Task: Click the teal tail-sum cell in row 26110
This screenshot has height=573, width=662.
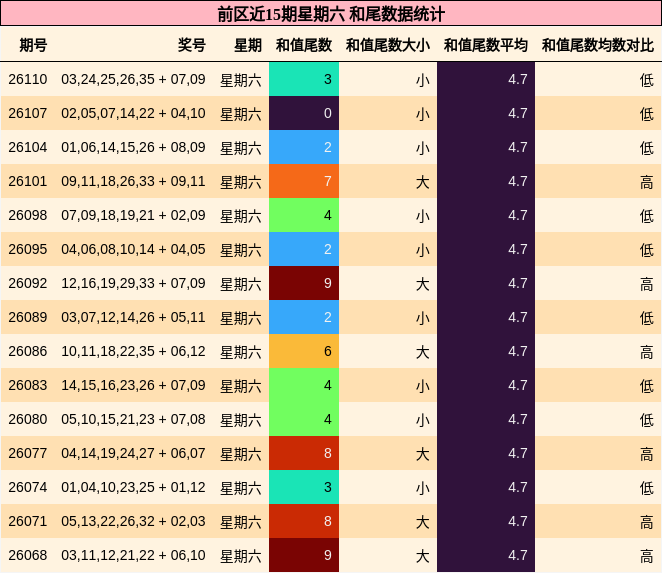Action: 304,79
